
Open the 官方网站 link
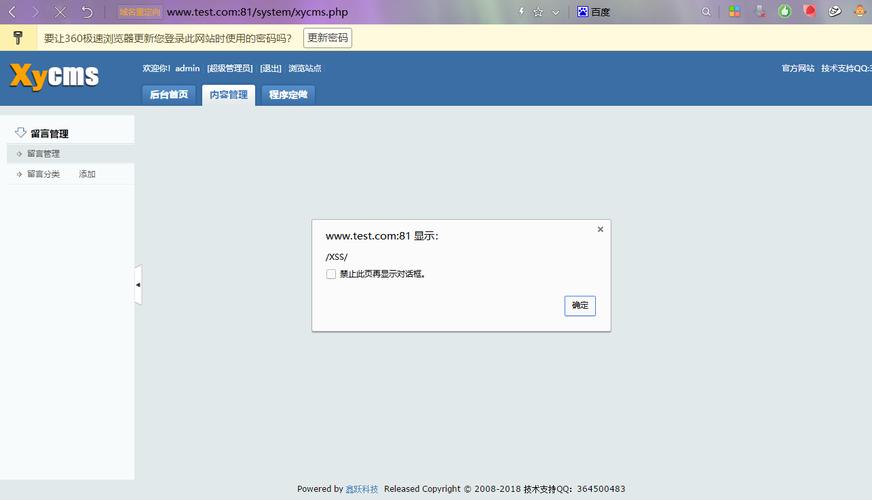click(x=798, y=68)
